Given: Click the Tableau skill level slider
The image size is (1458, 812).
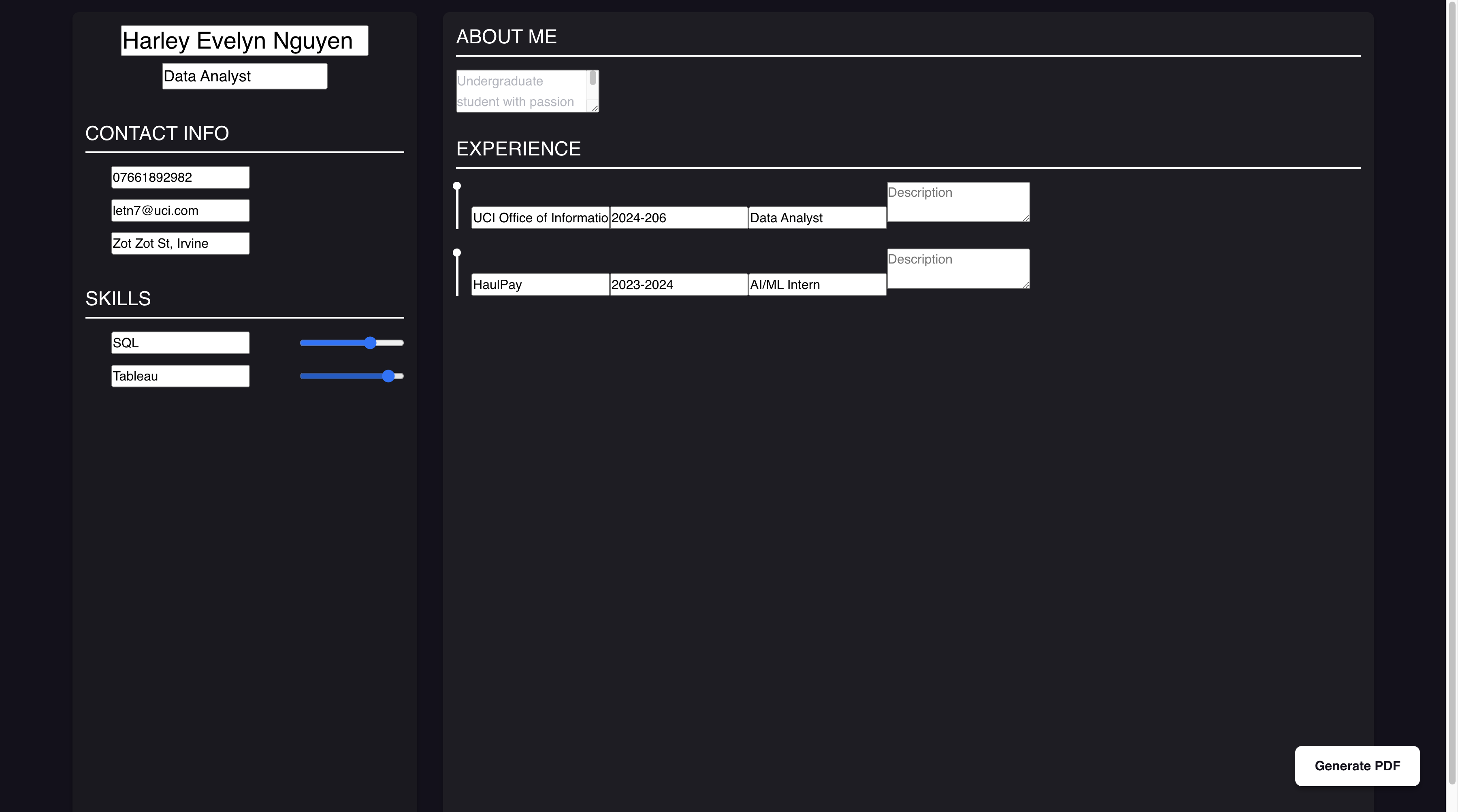Looking at the screenshot, I should 351,376.
